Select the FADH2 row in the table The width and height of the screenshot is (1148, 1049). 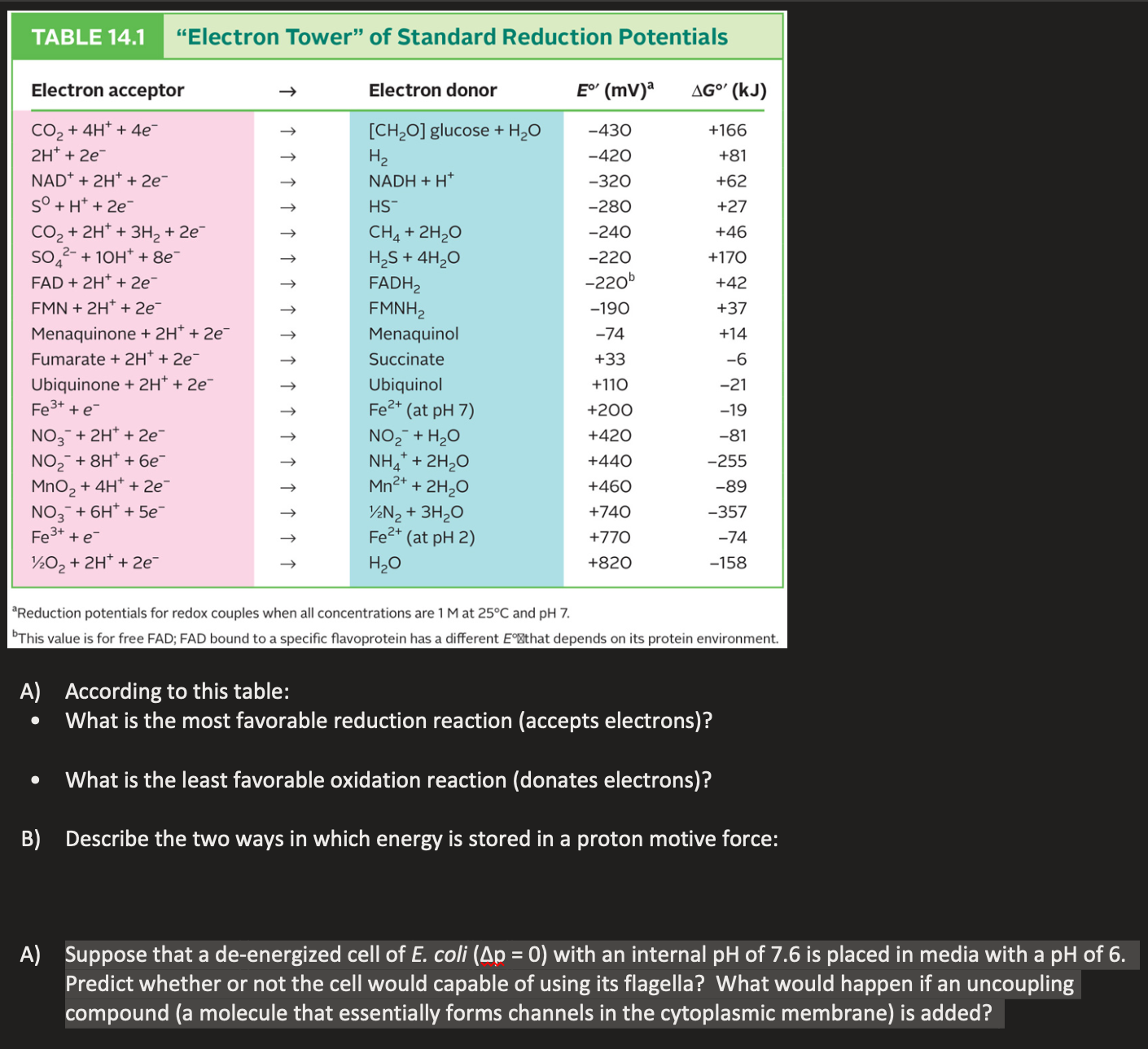pos(394,283)
